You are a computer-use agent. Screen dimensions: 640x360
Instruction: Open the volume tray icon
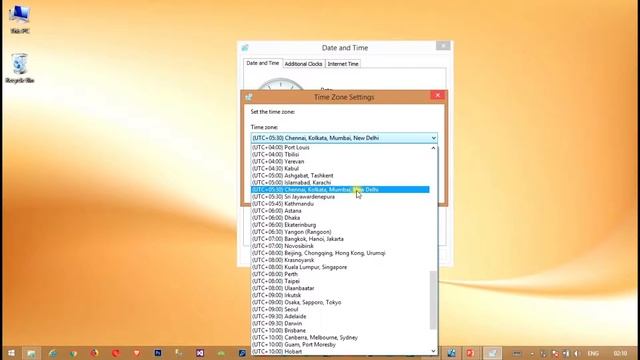(576, 353)
